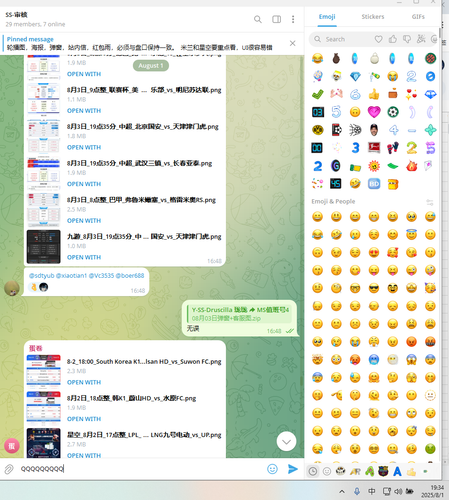Dismiss the pinned message bar
The image size is (449, 500).
[292, 43]
